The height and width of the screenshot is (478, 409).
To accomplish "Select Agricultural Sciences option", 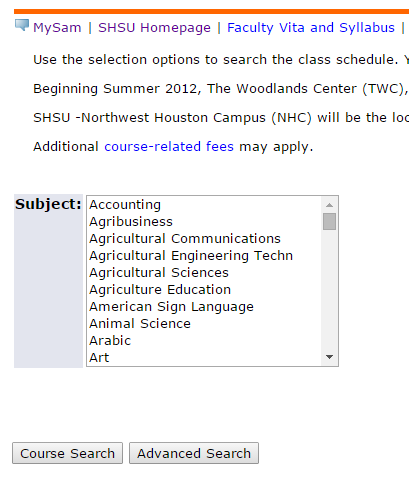I will [204, 273].
